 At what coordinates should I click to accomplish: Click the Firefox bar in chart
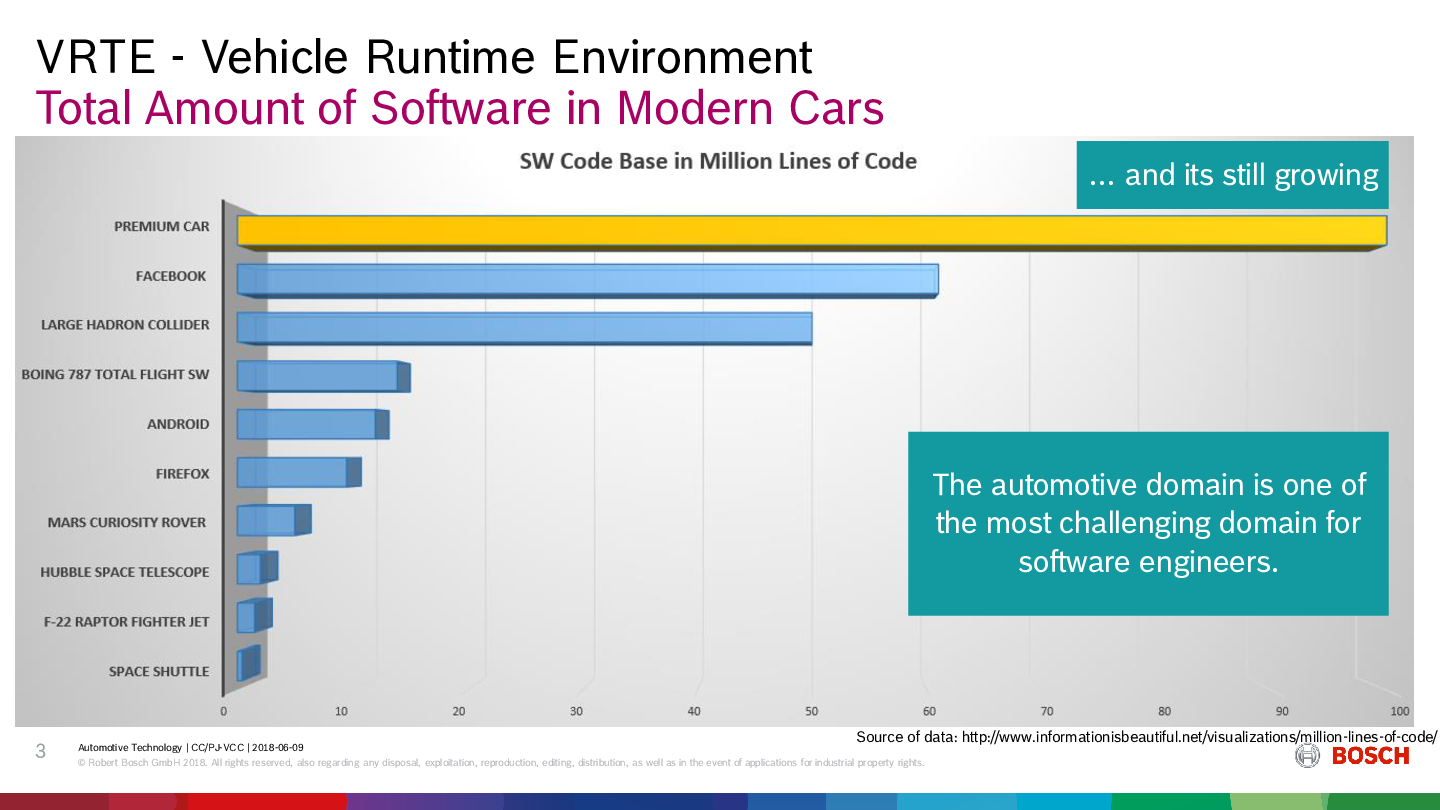pos(298,473)
